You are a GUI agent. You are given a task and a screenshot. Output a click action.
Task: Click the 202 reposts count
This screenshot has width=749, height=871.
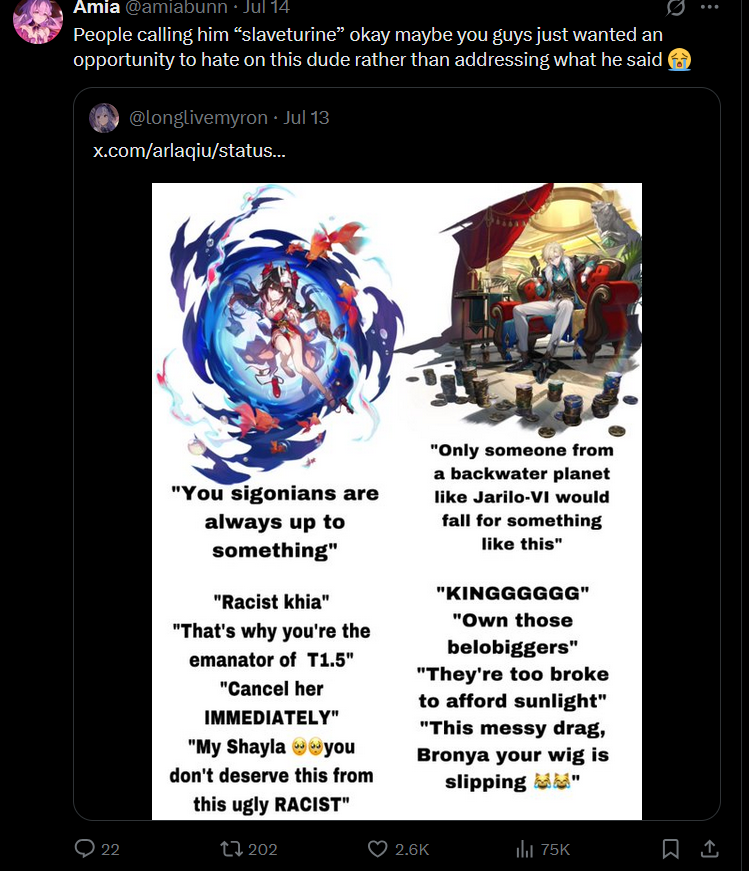click(x=262, y=849)
